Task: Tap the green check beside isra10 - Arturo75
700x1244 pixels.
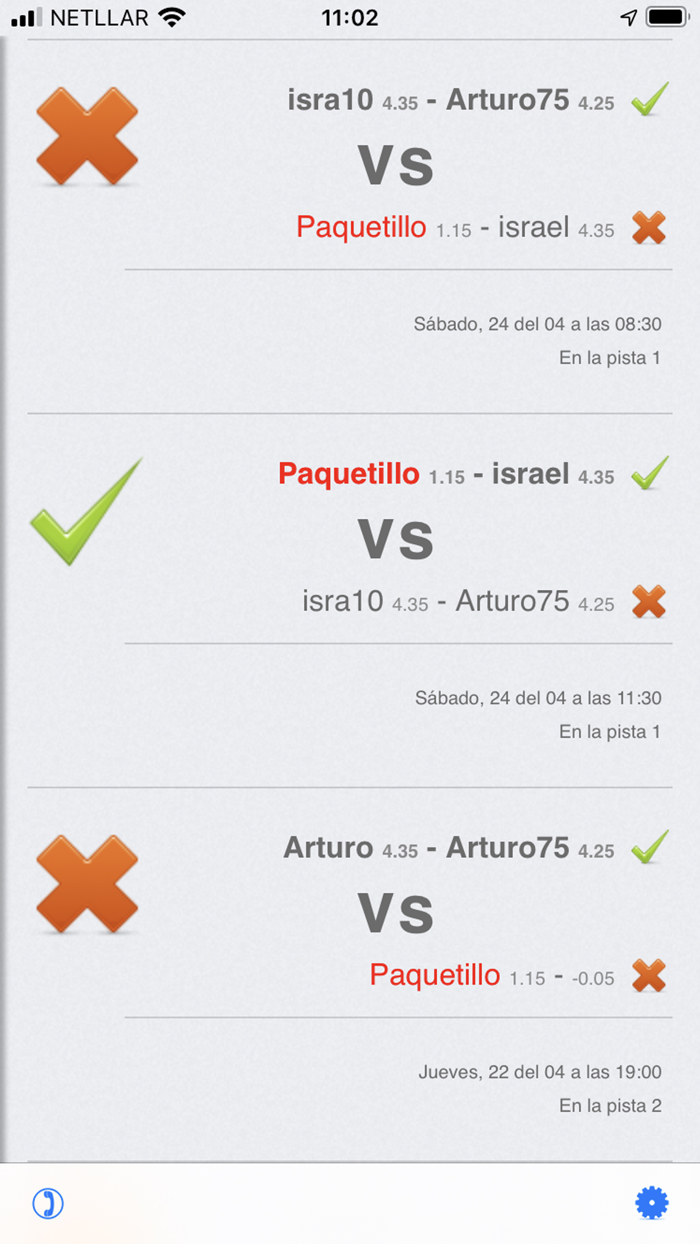Action: [651, 101]
